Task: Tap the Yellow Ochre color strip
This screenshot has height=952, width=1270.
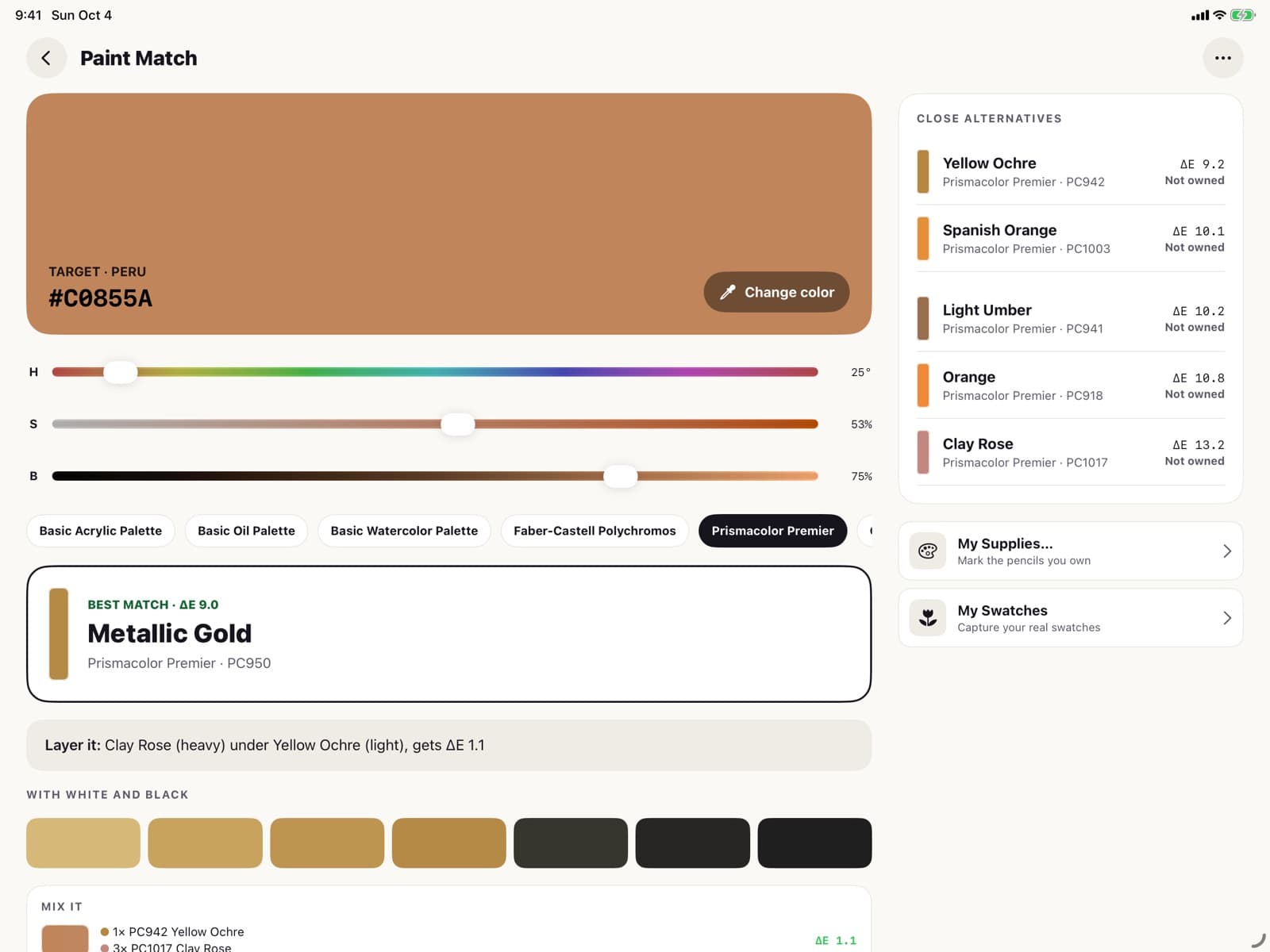Action: tap(923, 171)
